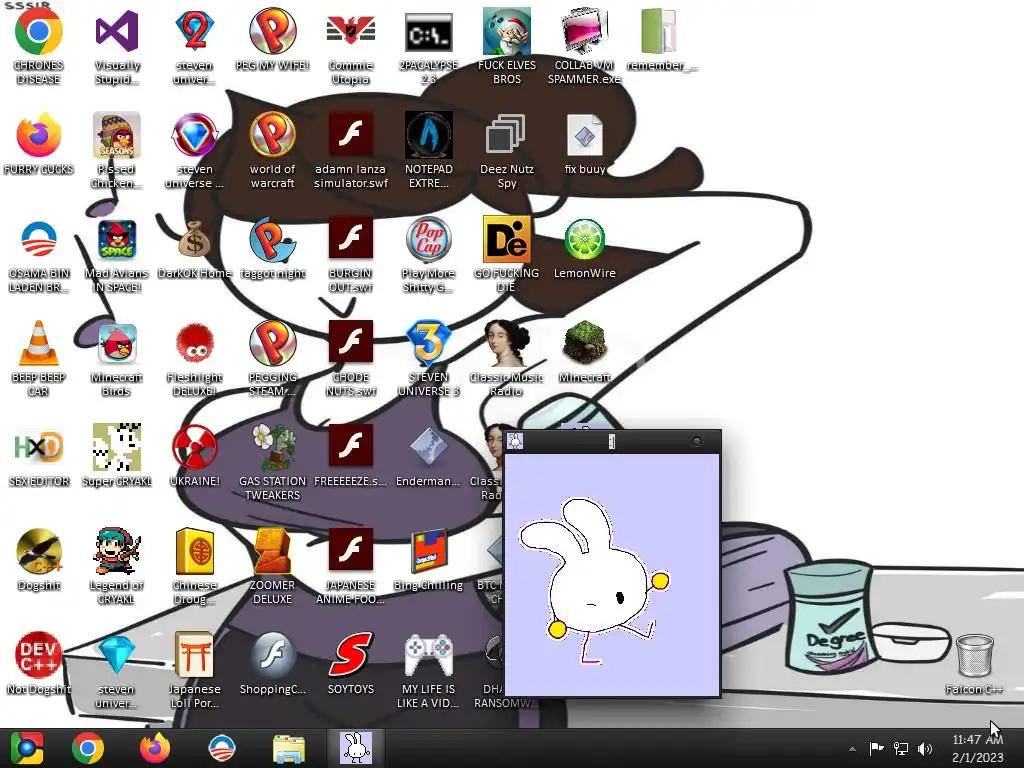
Task: Launch the Not Dogshit DEV C++ icon
Action: click(x=39, y=655)
